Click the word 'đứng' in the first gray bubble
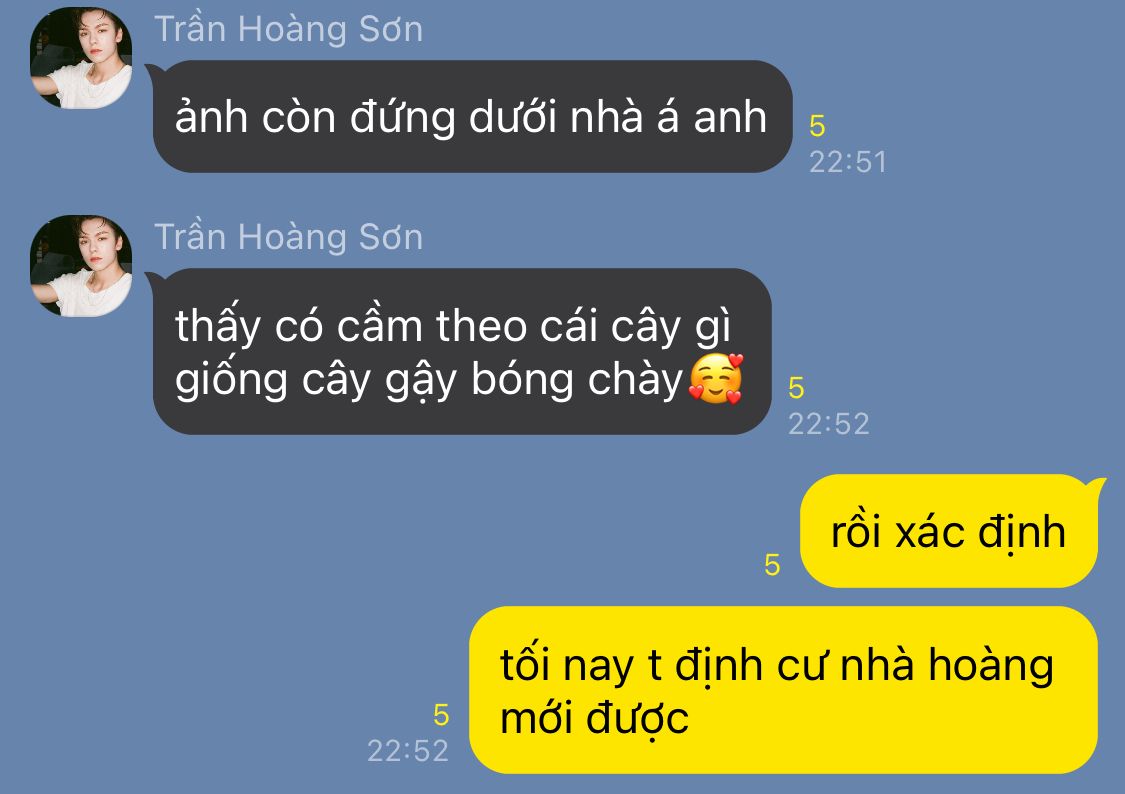1125x794 pixels. (x=403, y=118)
